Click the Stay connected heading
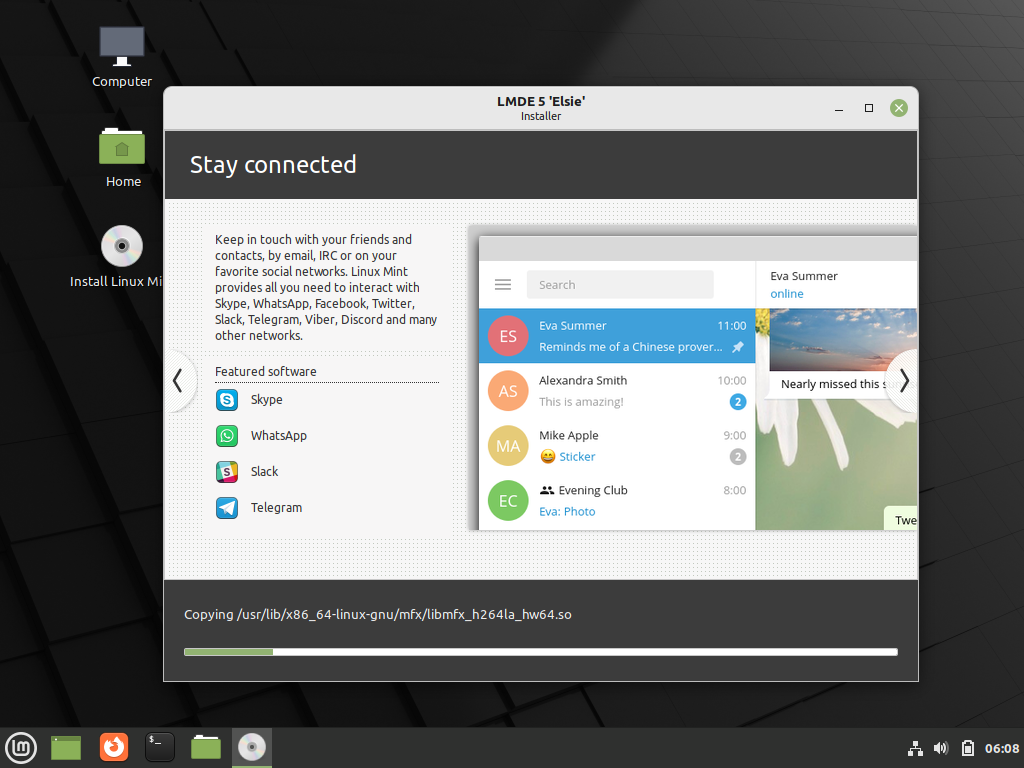Viewport: 1024px width, 768px height. (273, 165)
